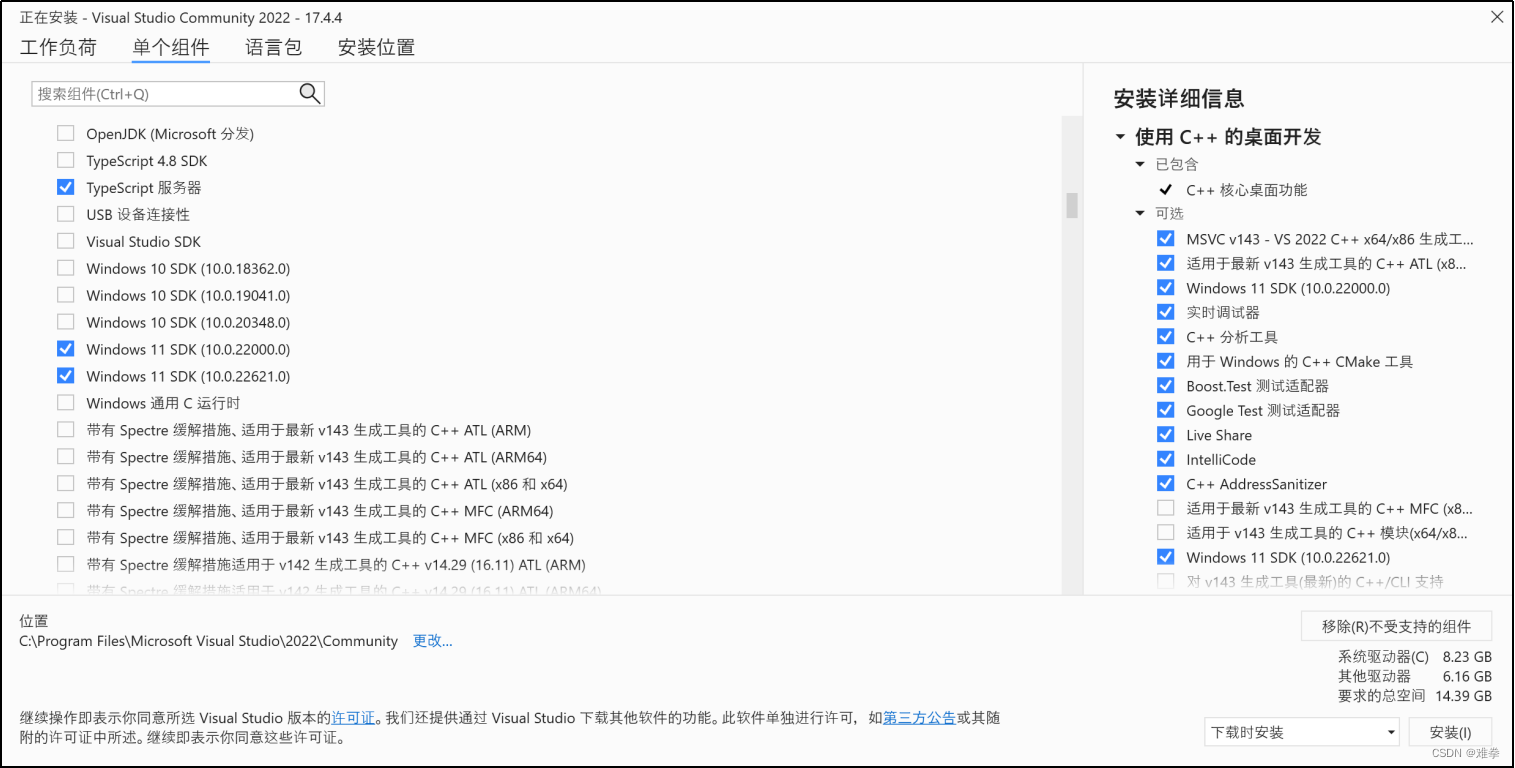This screenshot has width=1515, height=768.
Task: Check Spectre v143 C++ ATL (x86 和 x64)
Action: coord(66,484)
